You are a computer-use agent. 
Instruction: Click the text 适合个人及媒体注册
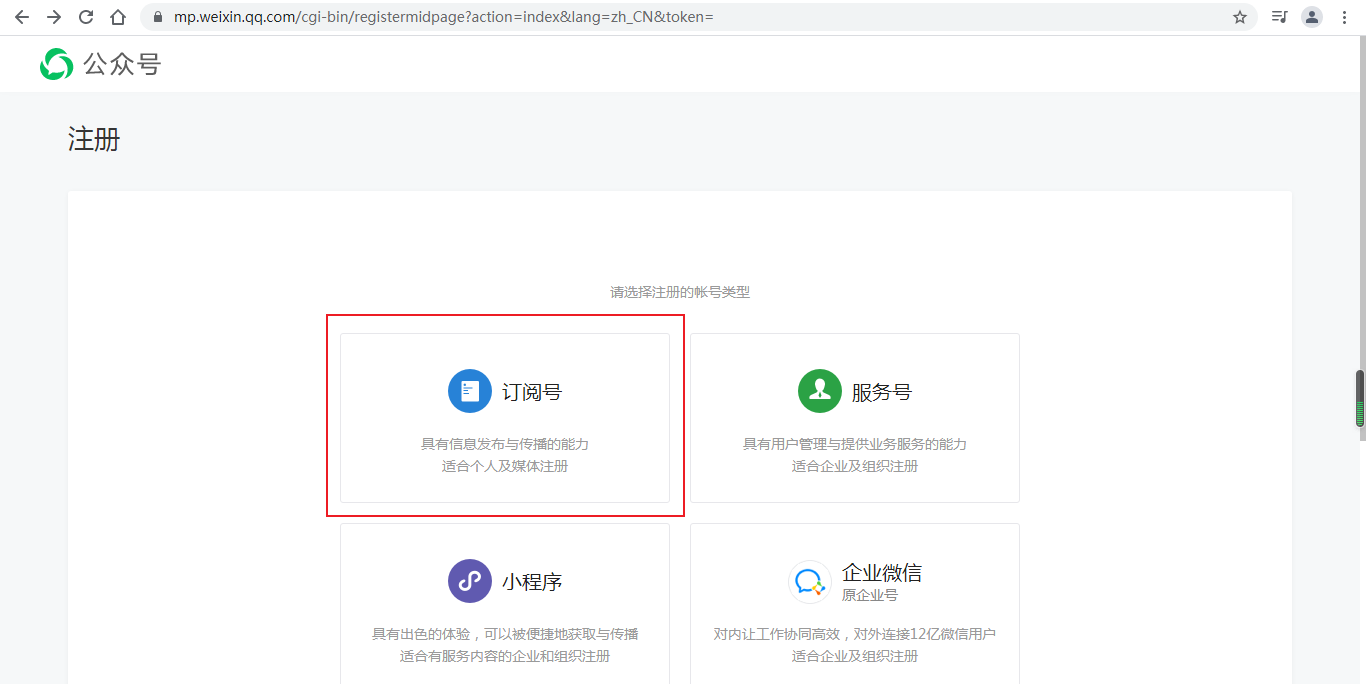click(505, 466)
